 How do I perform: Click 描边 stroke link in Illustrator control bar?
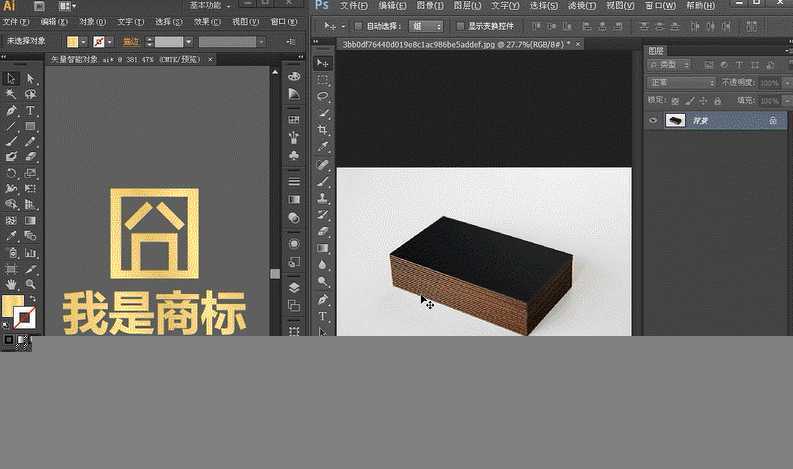pyautogui.click(x=130, y=42)
